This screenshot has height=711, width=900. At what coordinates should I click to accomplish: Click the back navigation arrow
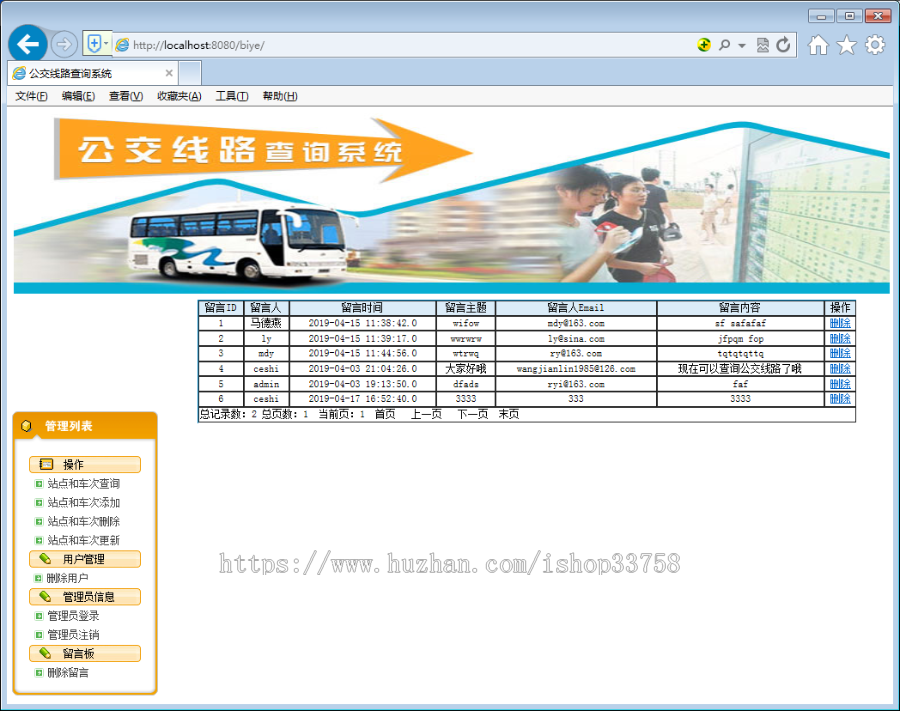(x=28, y=43)
